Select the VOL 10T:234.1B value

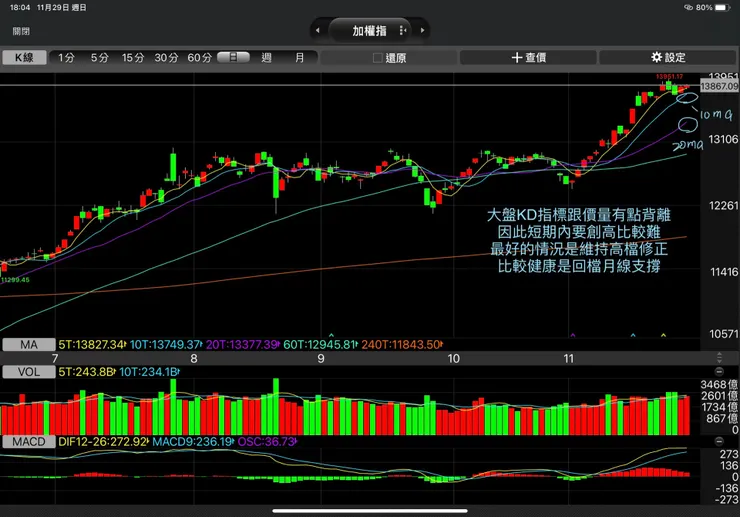[149, 372]
